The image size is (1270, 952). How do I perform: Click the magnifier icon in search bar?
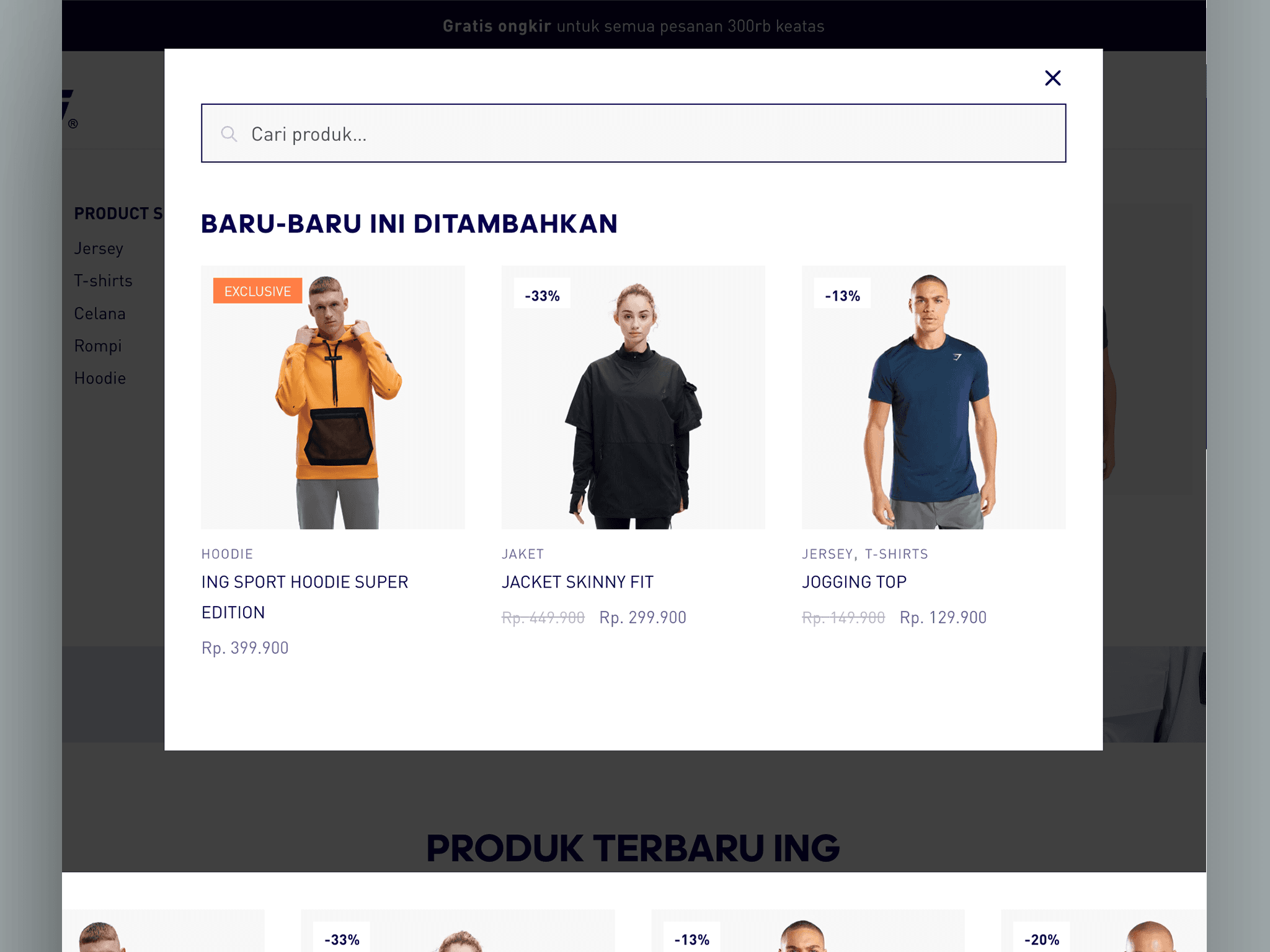click(x=229, y=134)
